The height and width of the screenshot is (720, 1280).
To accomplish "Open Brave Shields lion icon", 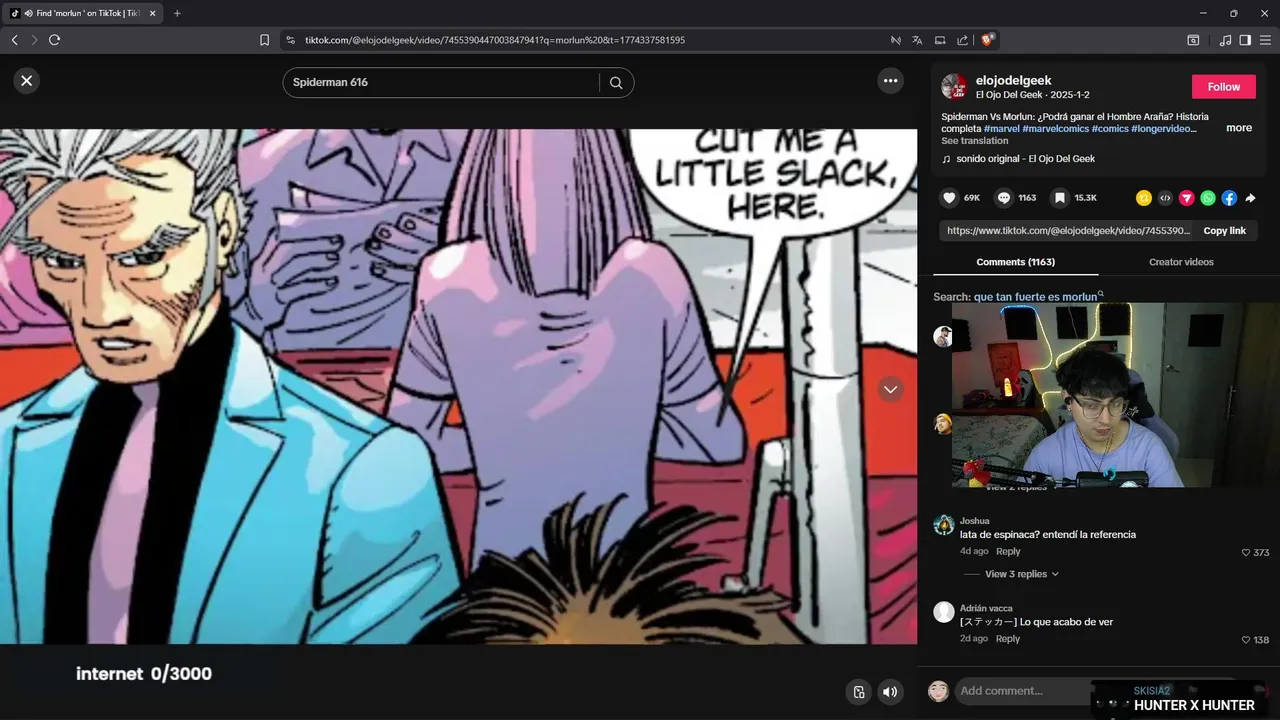I will point(988,40).
